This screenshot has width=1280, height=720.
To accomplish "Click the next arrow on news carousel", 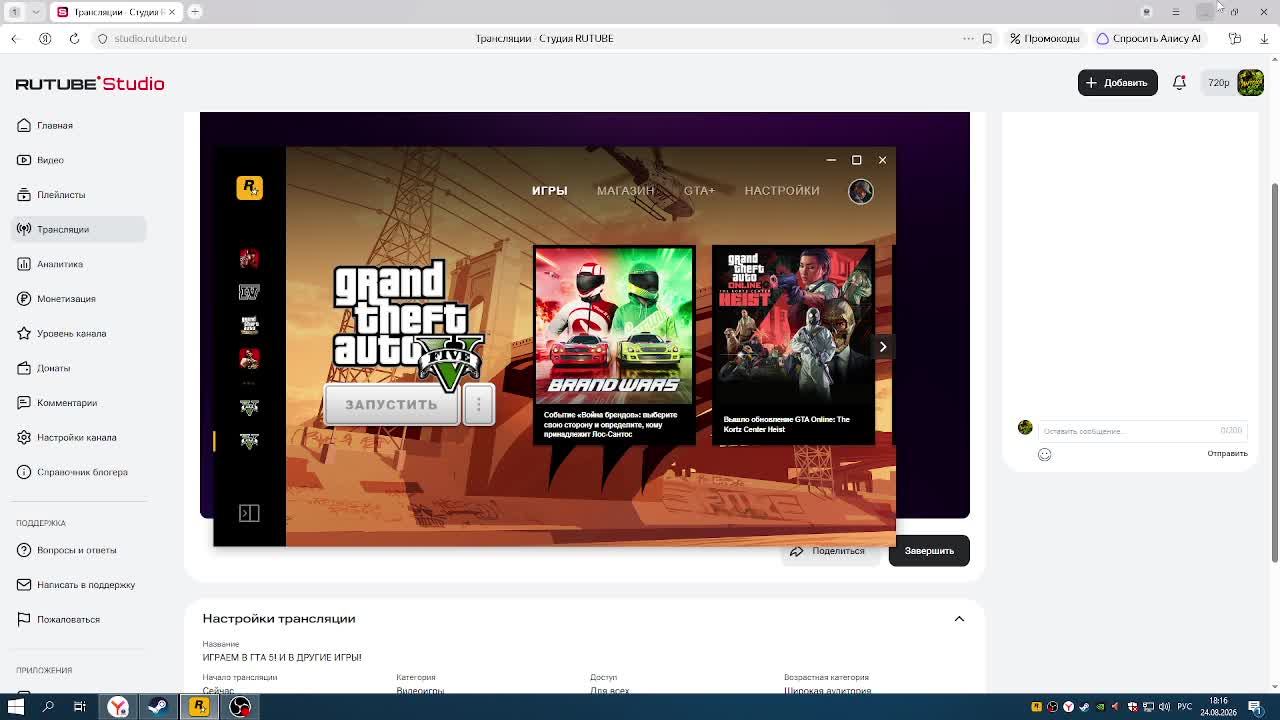I will 883,347.
